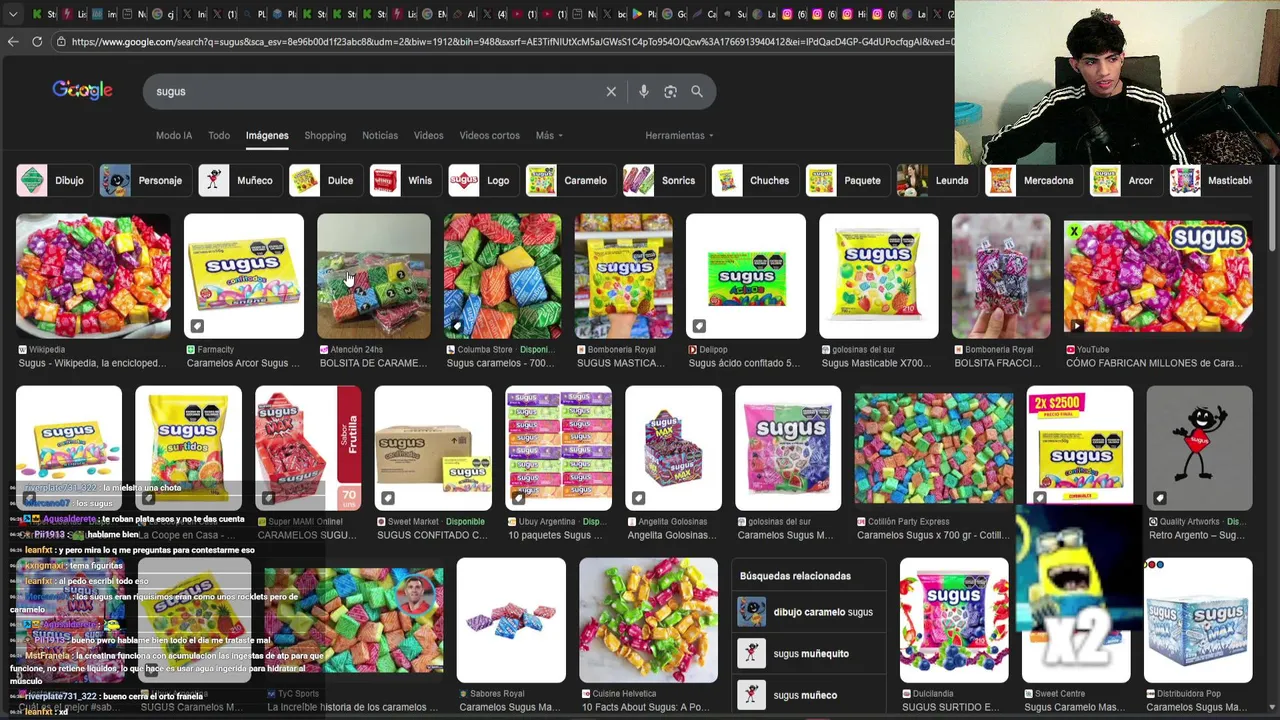Image resolution: width=1280 pixels, height=720 pixels.
Task: Open the Retro Argento Sugus mascot image
Action: coord(1200,448)
